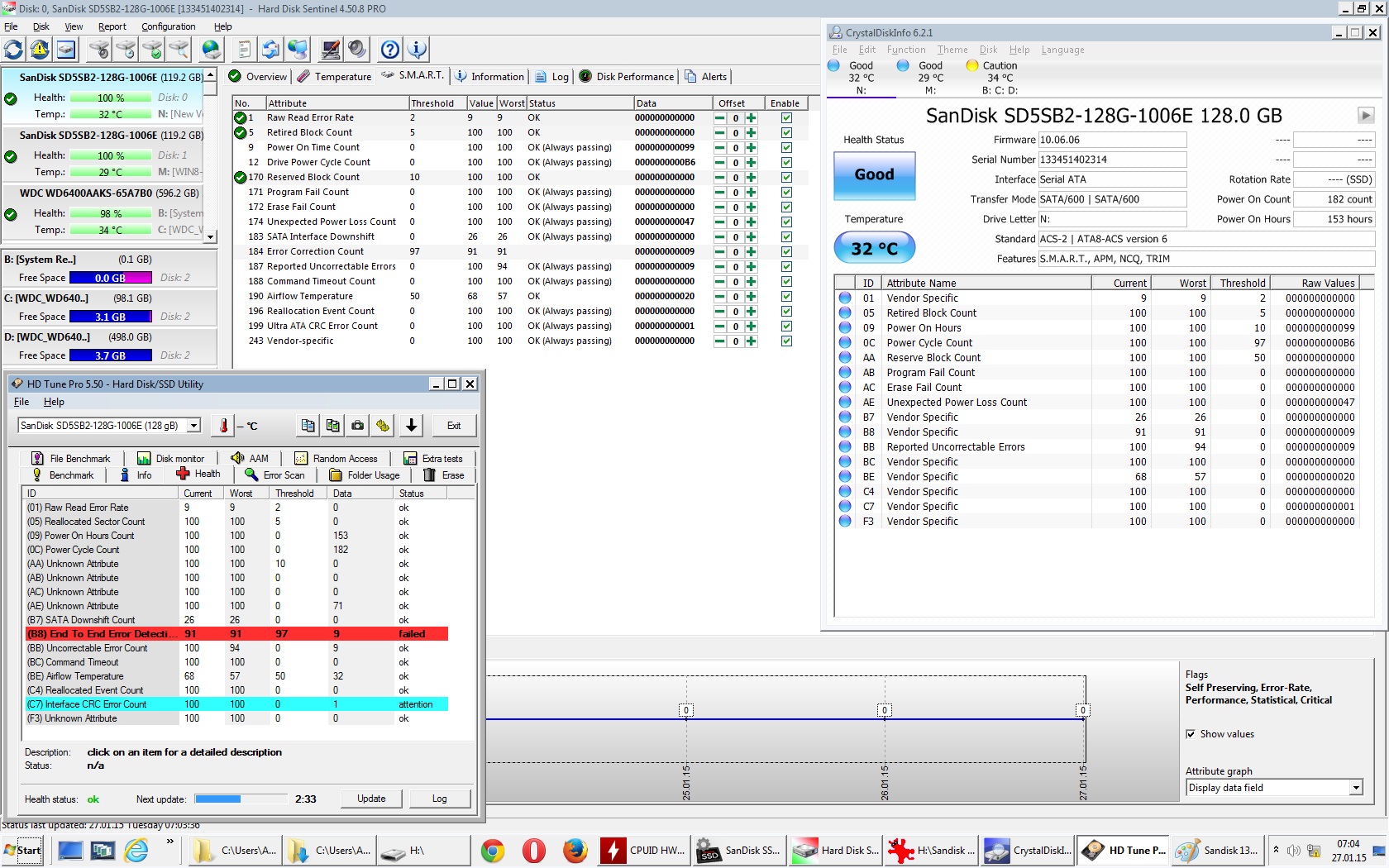This screenshot has width=1389, height=868.
Task: Switch to the Disk Performance tab
Action: pyautogui.click(x=627, y=77)
